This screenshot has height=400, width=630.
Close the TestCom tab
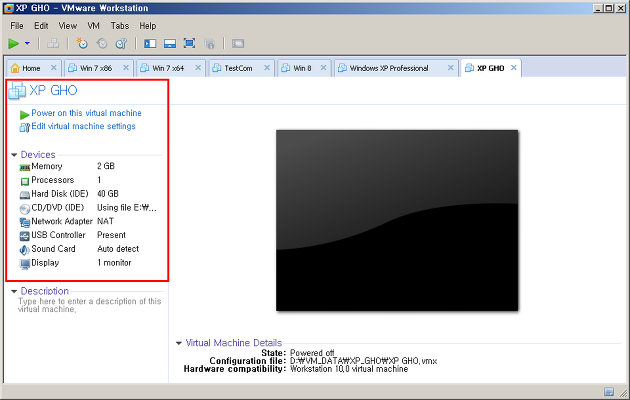267,68
